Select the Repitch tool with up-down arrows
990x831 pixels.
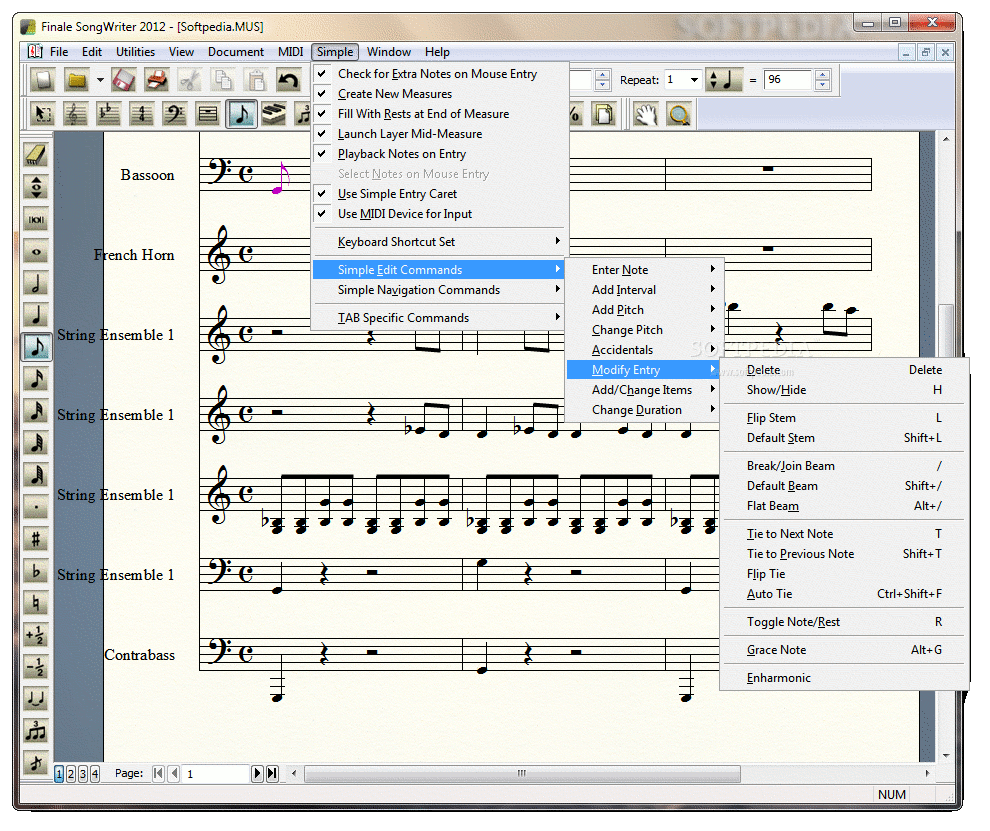(x=36, y=187)
